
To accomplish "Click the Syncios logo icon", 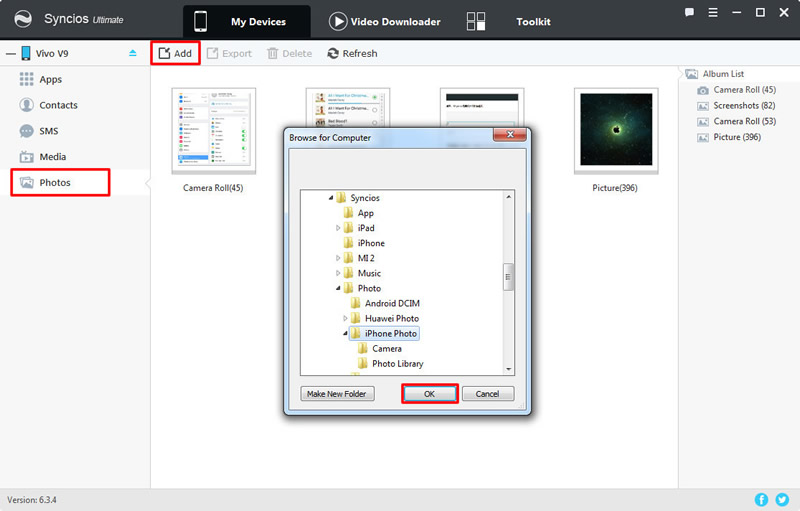I will 23,19.
